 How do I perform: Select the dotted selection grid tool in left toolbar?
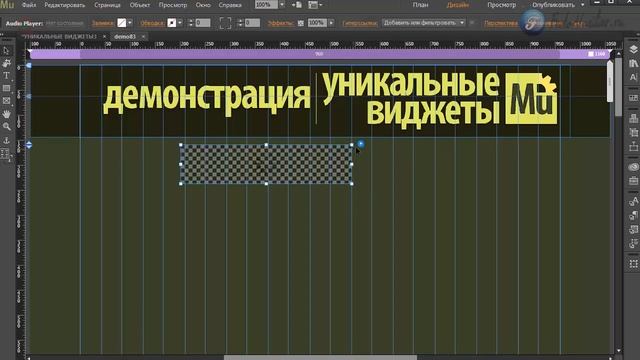point(5,153)
